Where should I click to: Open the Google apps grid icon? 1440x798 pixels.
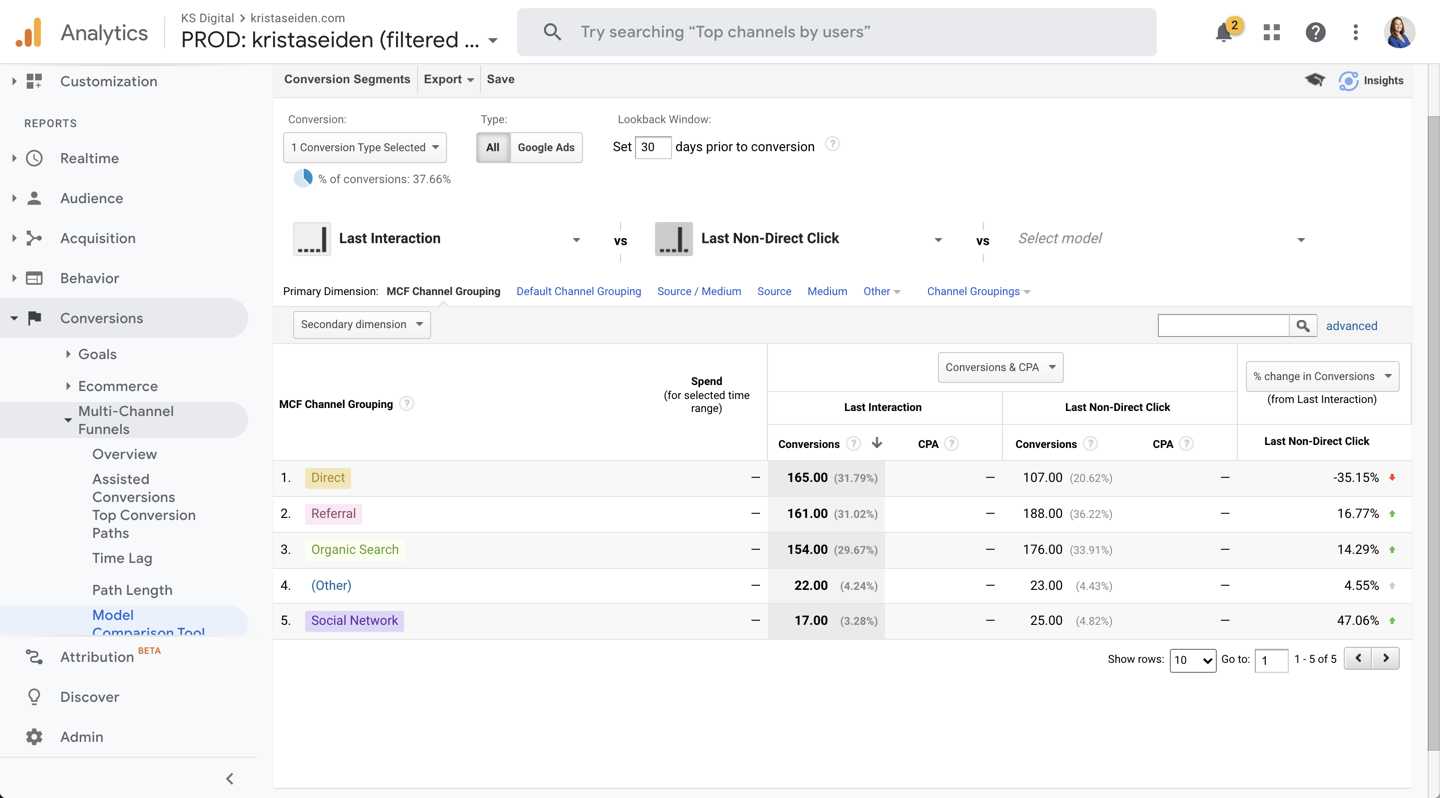pos(1272,33)
